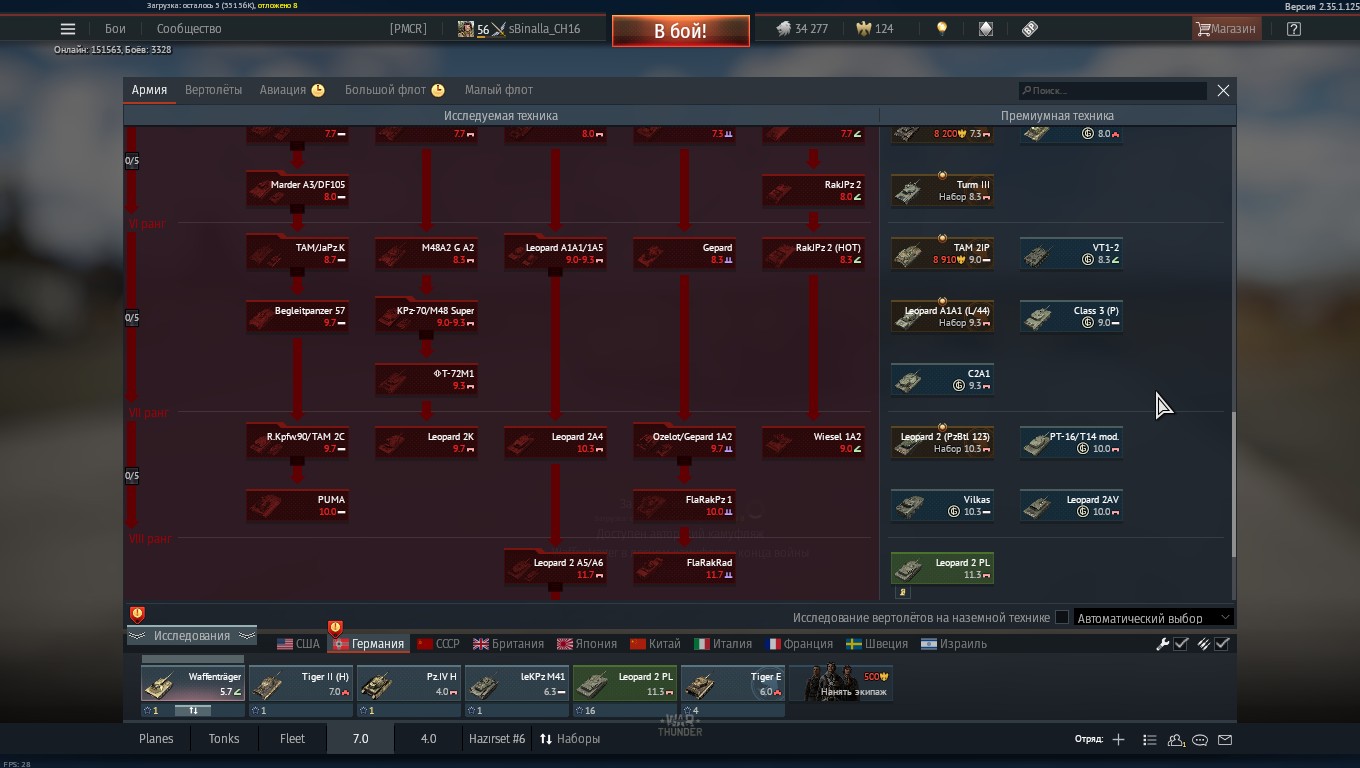Viewport: 1360px width, 768px height.
Task: Select Waffenträger crew slot
Action: (193, 685)
